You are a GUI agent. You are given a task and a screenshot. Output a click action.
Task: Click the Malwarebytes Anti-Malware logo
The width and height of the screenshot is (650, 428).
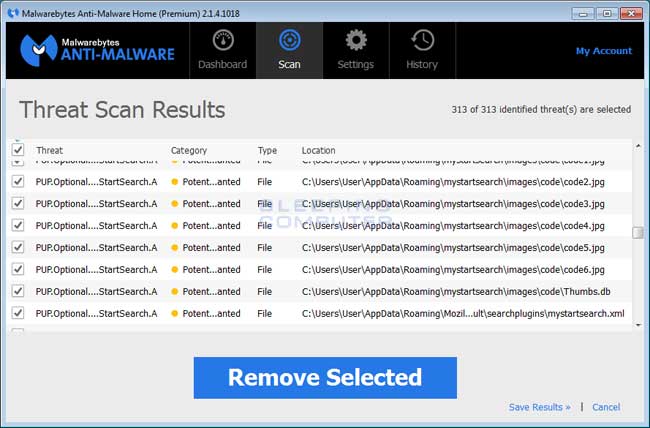(x=97, y=50)
